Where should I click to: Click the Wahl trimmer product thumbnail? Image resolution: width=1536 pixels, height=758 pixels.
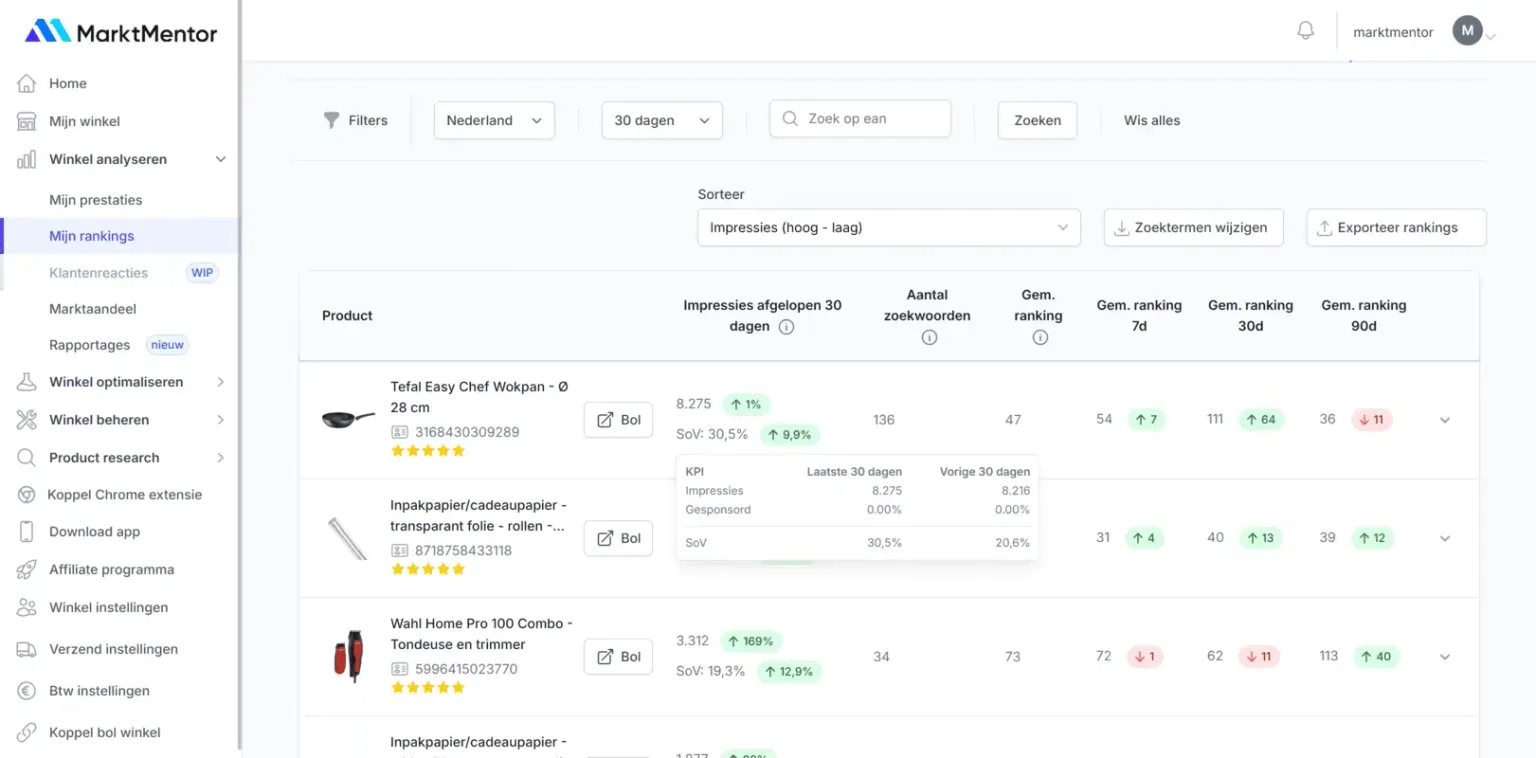[x=348, y=656]
